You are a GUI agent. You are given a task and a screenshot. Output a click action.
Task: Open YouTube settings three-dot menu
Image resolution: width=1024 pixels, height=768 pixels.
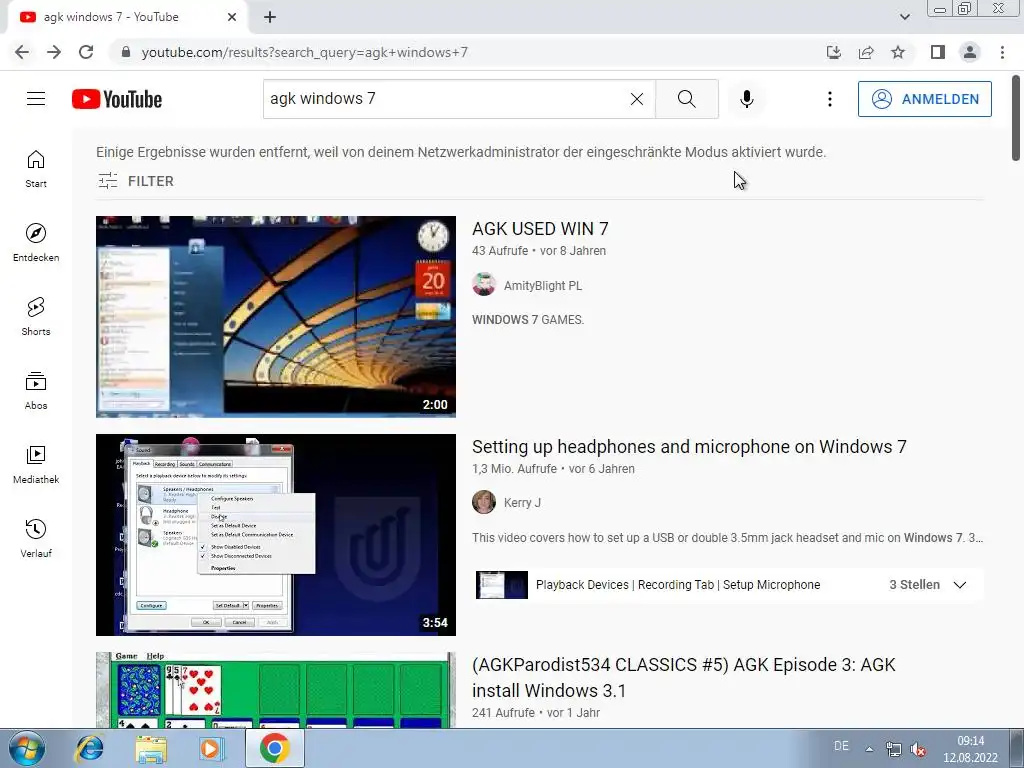pyautogui.click(x=829, y=99)
